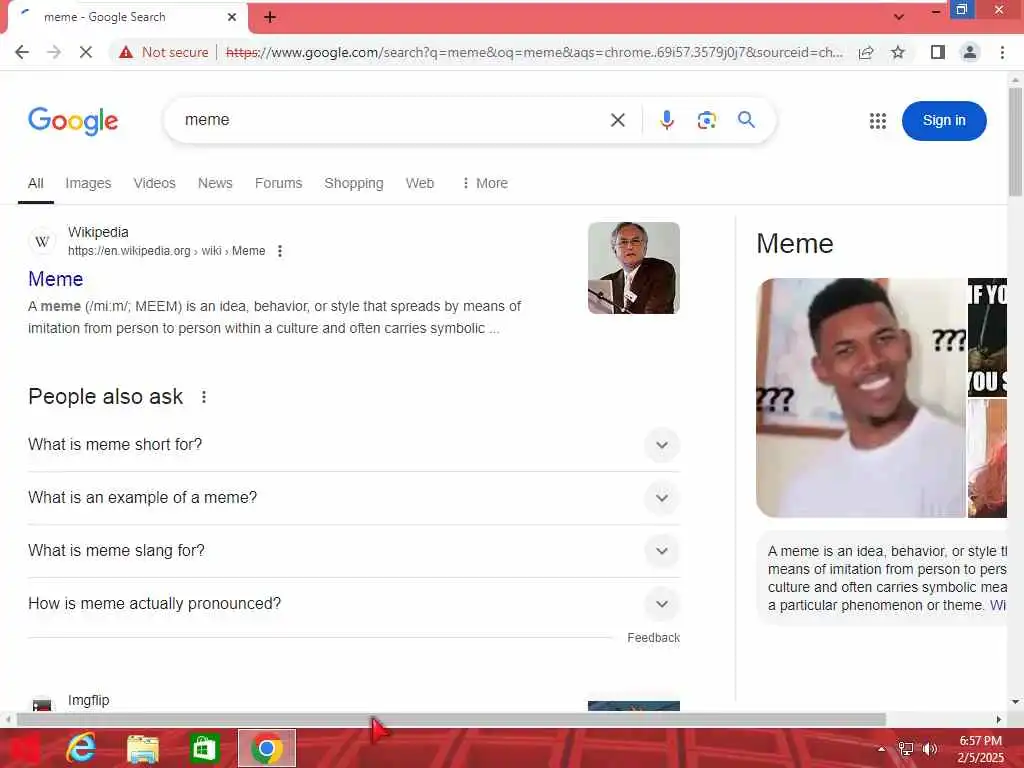Viewport: 1024px width, 768px height.
Task: Select the All results tab
Action: click(x=36, y=184)
